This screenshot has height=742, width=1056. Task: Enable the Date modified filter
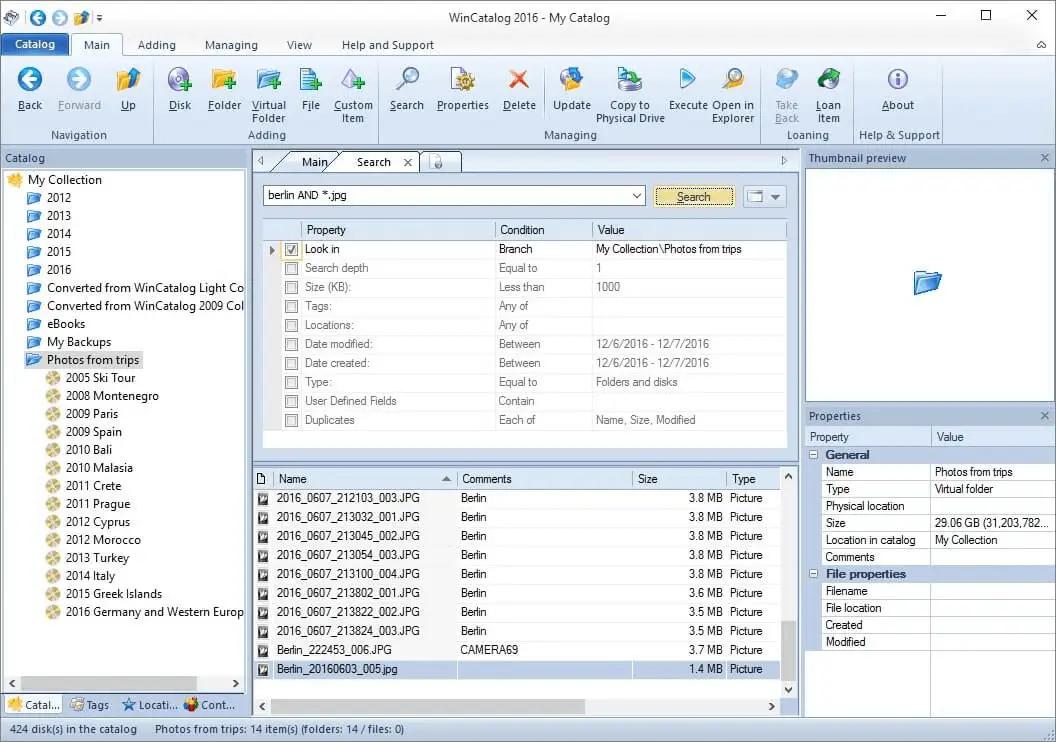(x=291, y=344)
